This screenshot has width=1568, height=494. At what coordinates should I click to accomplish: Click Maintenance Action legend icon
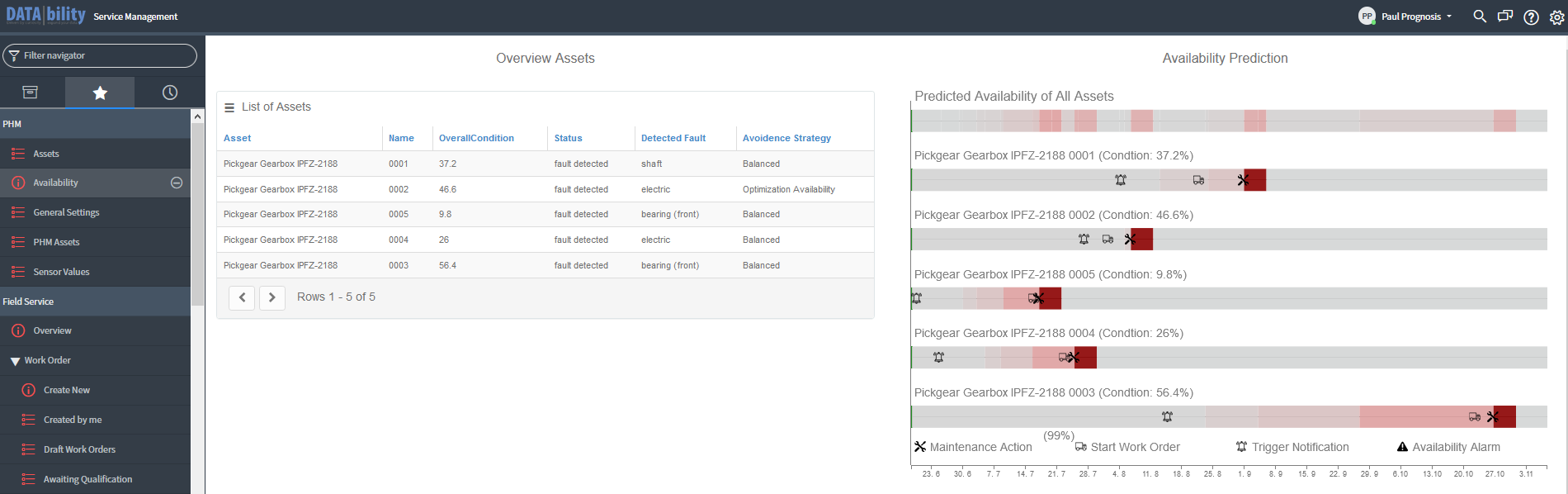[x=920, y=447]
